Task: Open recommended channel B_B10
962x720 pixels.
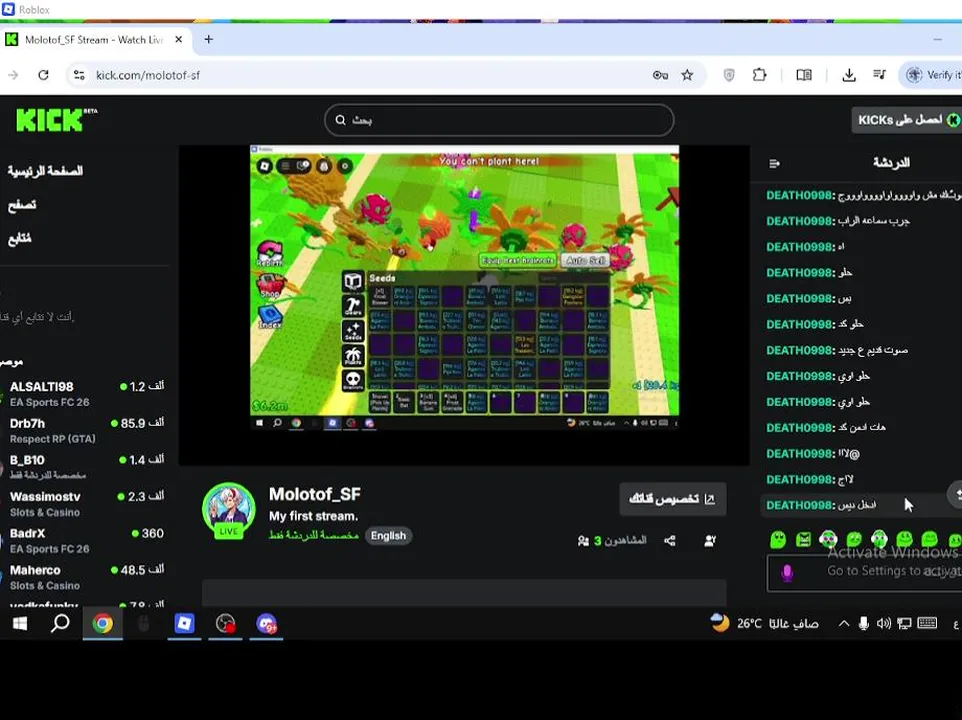Action: coord(85,467)
